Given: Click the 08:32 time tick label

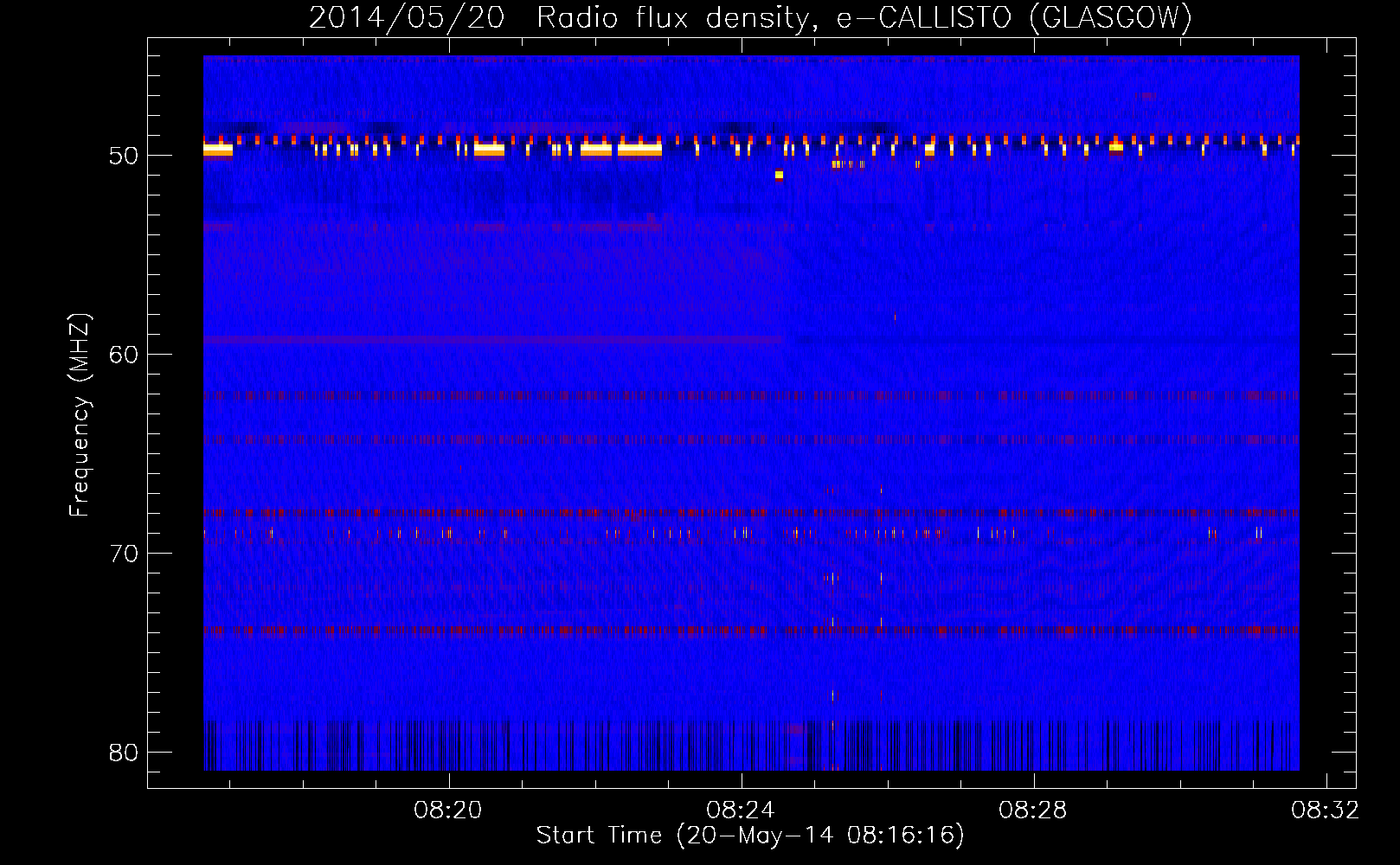Looking at the screenshot, I should [1325, 811].
